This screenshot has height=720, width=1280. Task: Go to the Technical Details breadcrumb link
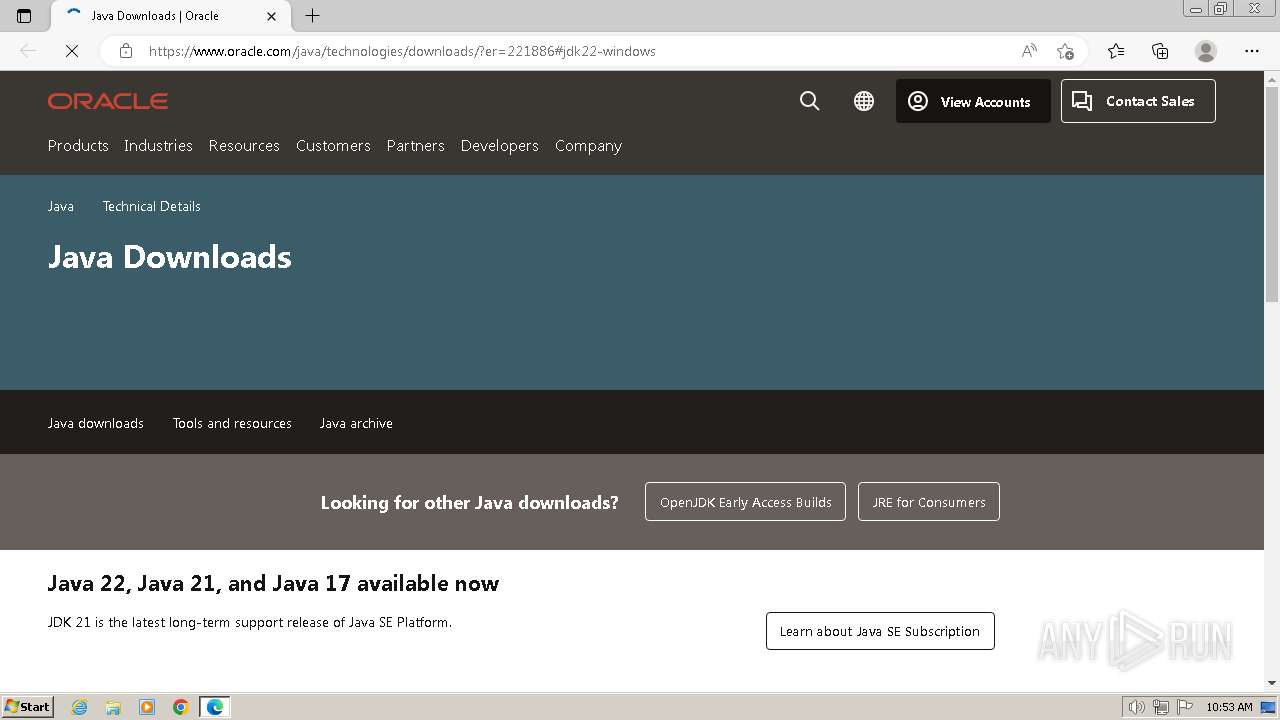151,206
